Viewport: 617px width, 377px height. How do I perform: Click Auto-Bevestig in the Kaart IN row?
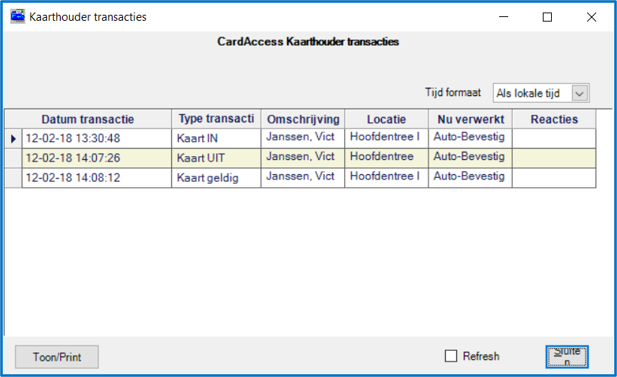pyautogui.click(x=470, y=139)
